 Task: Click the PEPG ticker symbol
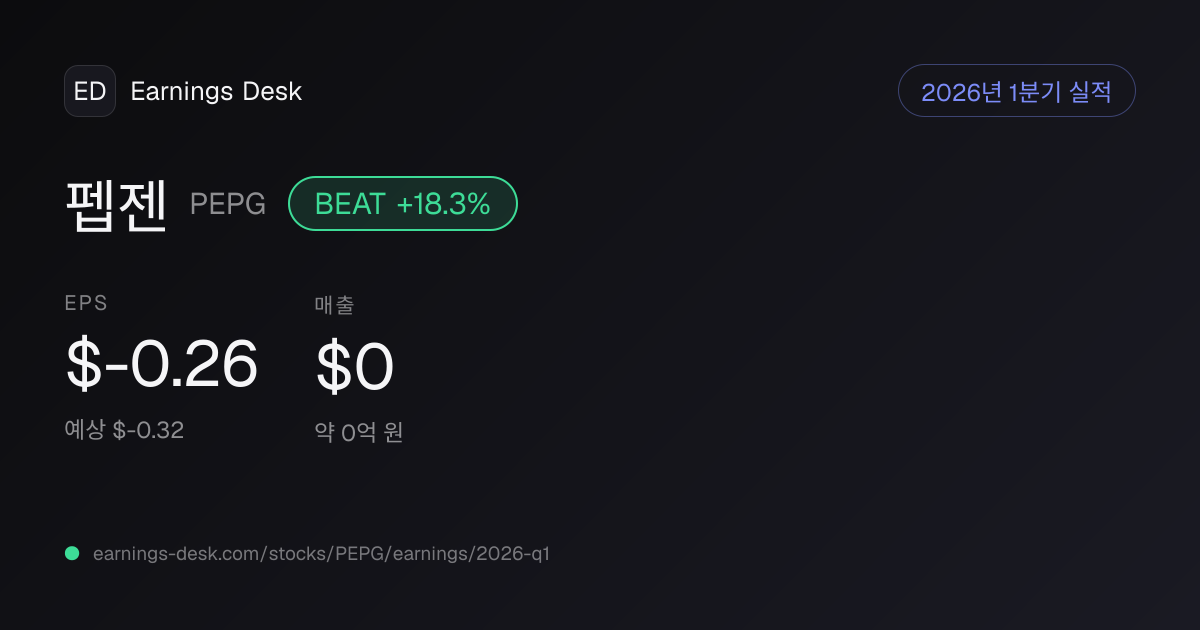(x=228, y=204)
